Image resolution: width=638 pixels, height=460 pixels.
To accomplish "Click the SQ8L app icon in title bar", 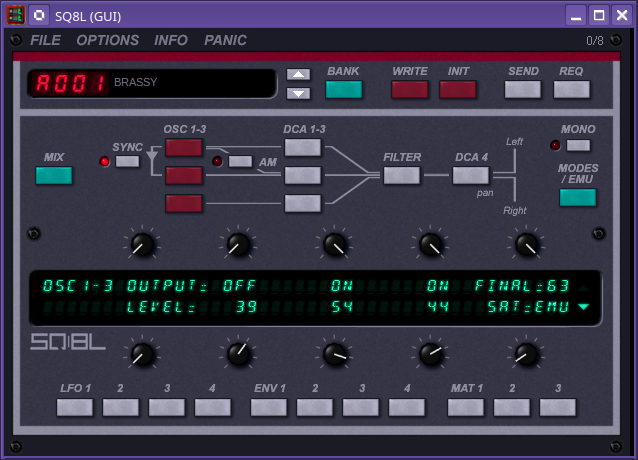I will tap(15, 15).
